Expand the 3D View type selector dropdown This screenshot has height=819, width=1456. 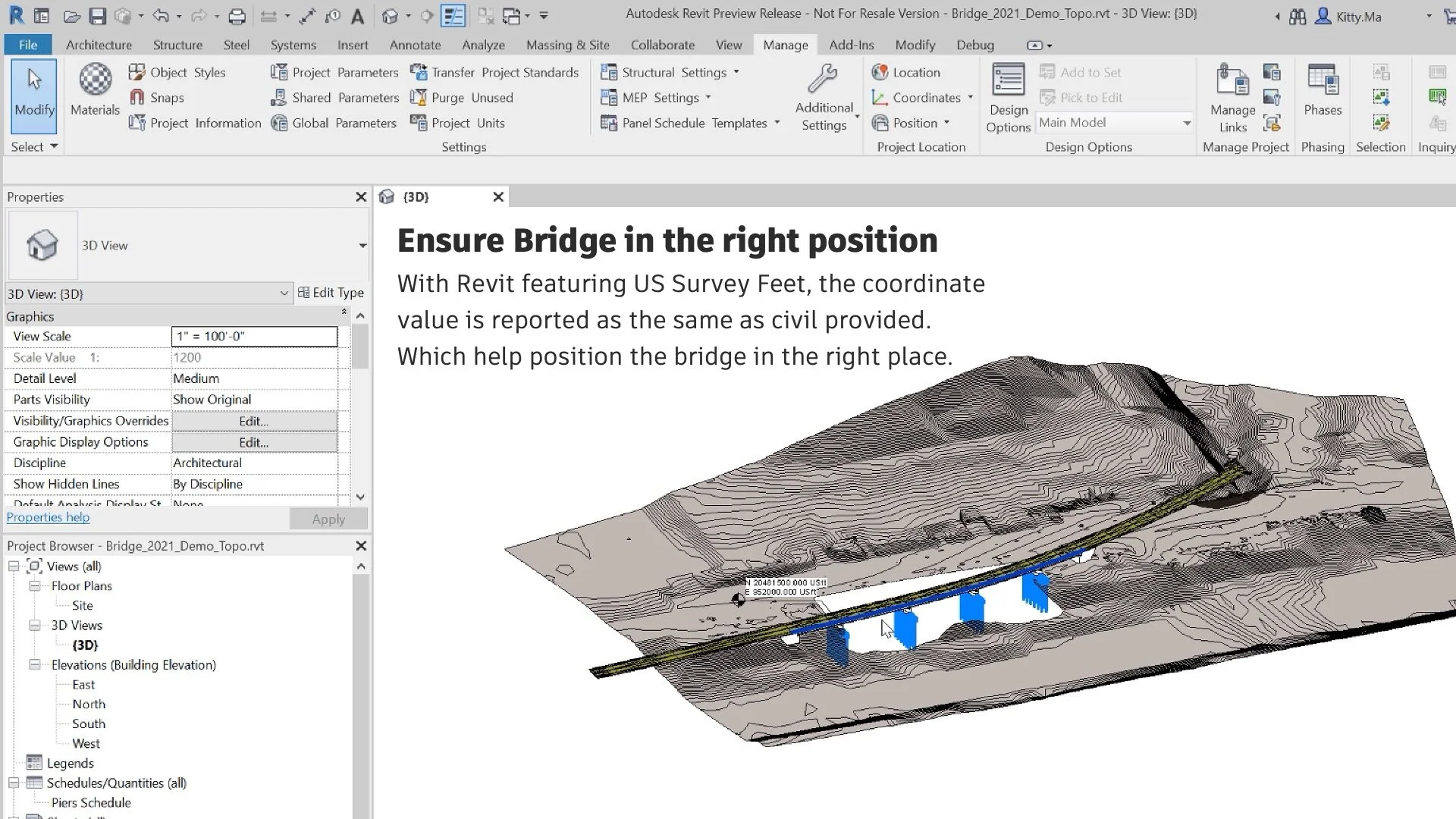click(x=362, y=246)
